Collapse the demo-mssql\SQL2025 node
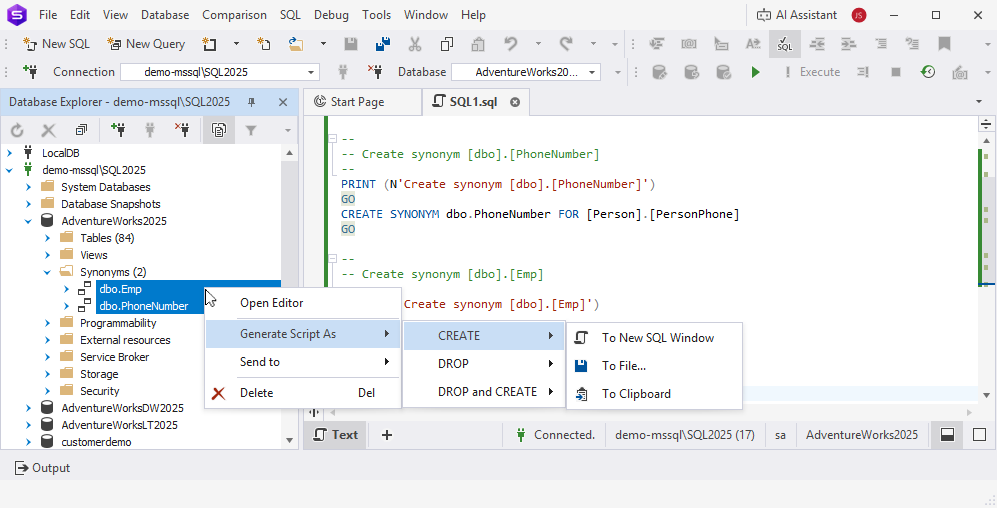This screenshot has width=997, height=508. point(9,170)
